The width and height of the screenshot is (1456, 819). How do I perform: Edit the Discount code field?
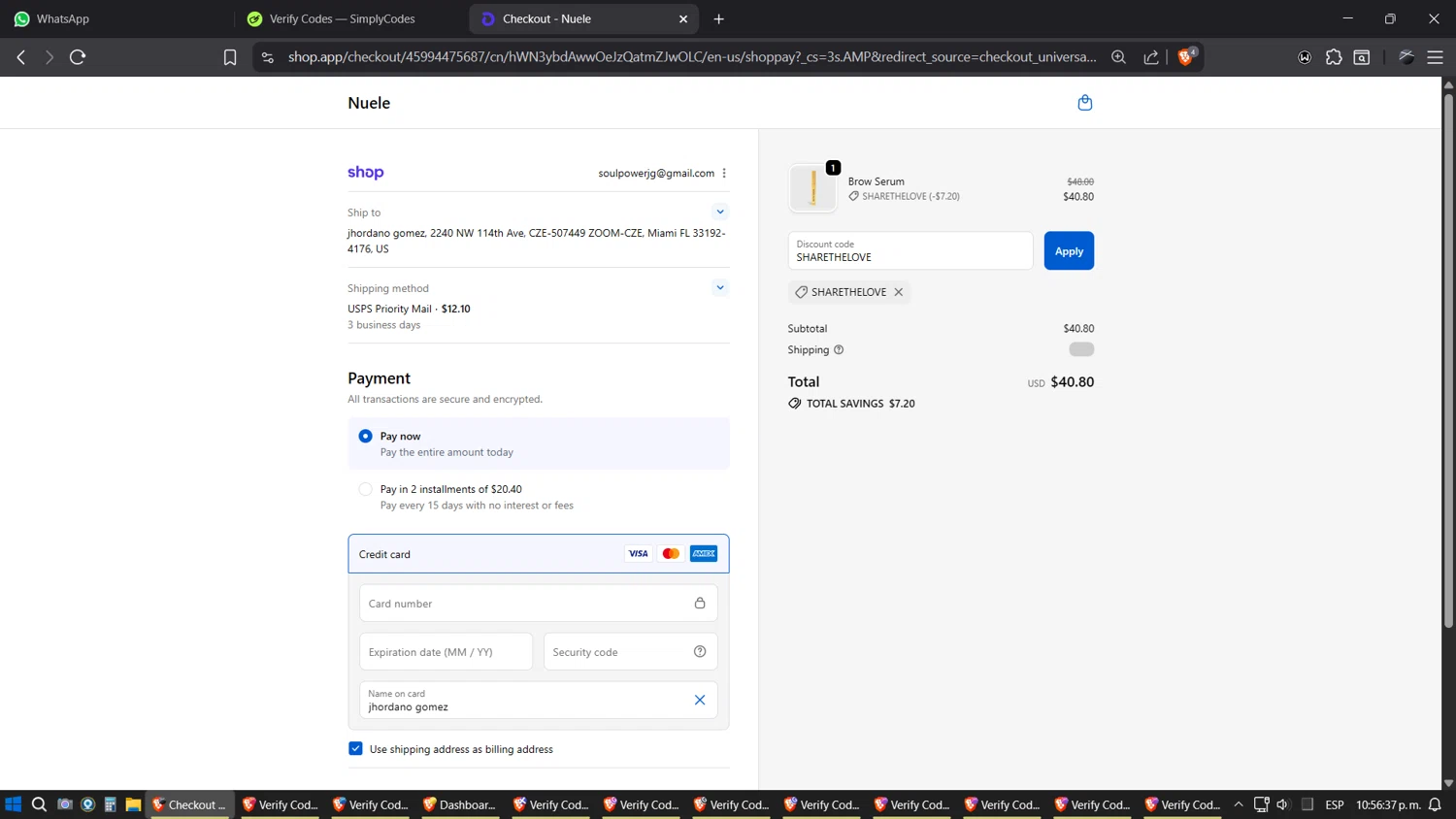coord(910,251)
